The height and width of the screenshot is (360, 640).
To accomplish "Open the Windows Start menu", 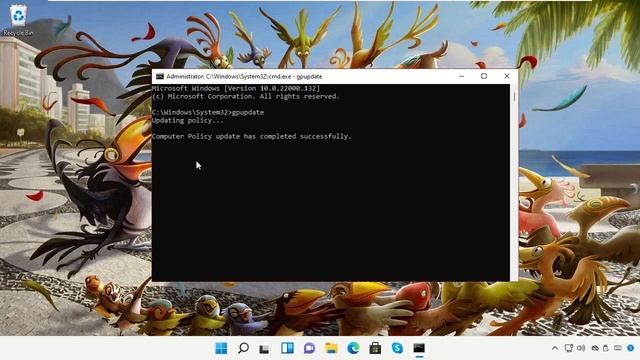I will click(x=221, y=348).
